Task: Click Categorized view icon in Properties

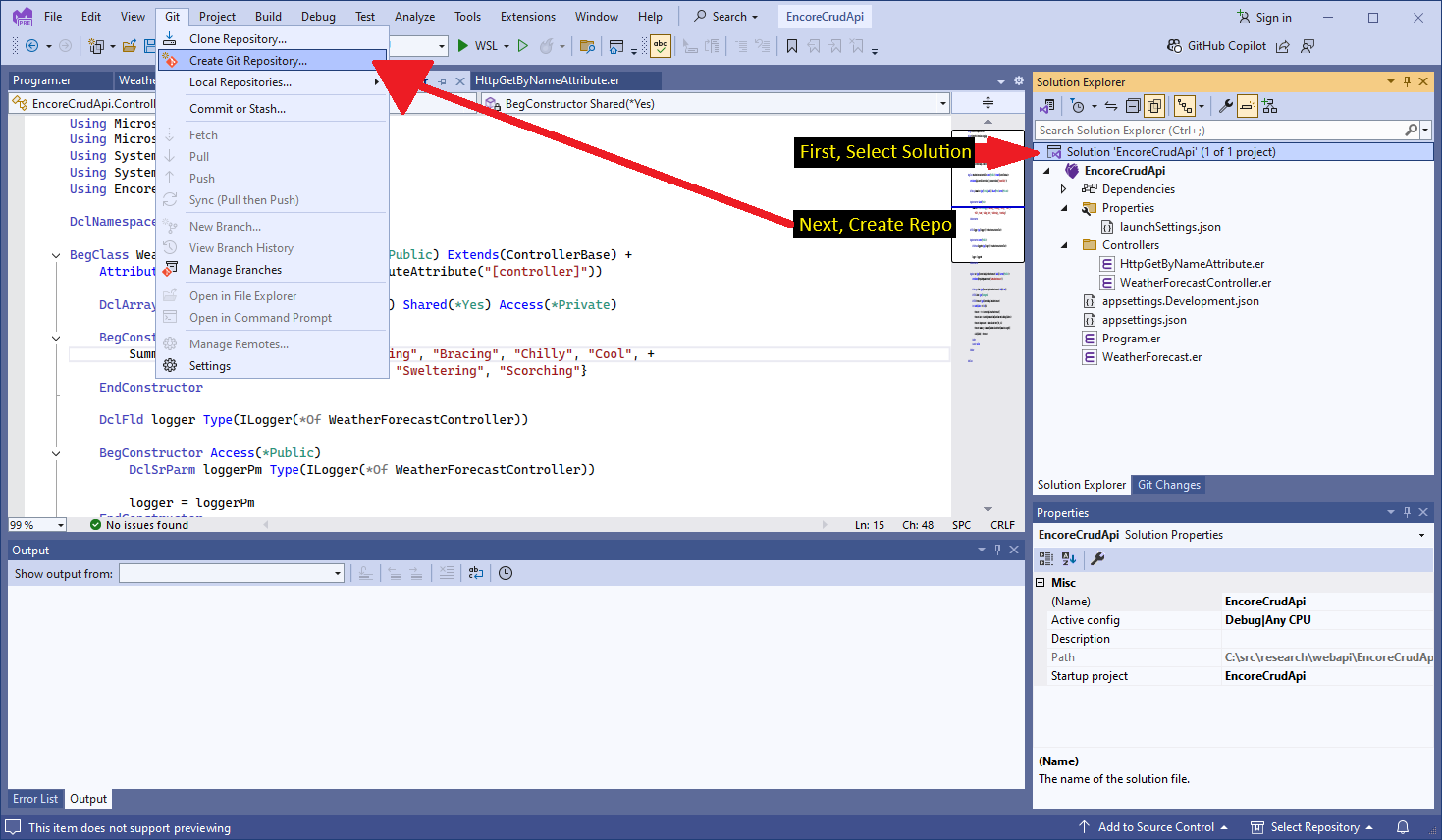Action: tap(1046, 559)
